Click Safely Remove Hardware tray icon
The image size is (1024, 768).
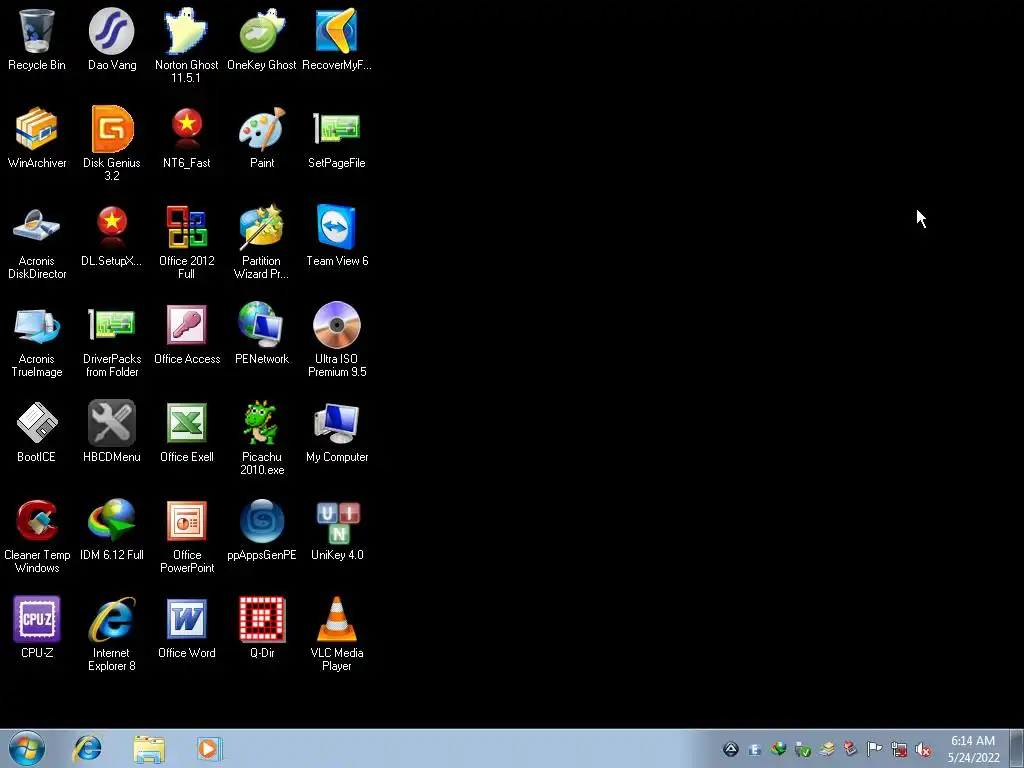(803, 750)
